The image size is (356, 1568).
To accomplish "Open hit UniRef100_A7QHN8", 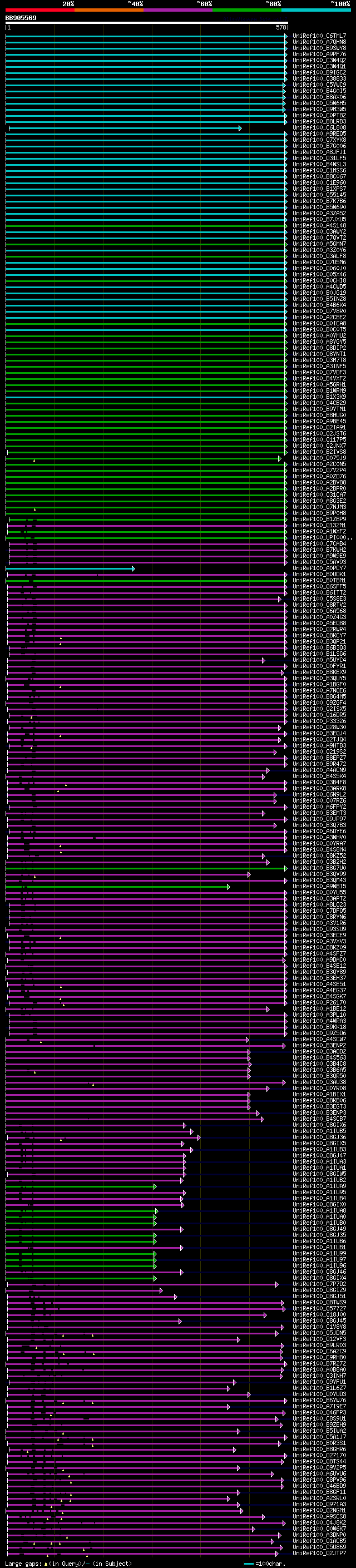I will [x=319, y=42].
